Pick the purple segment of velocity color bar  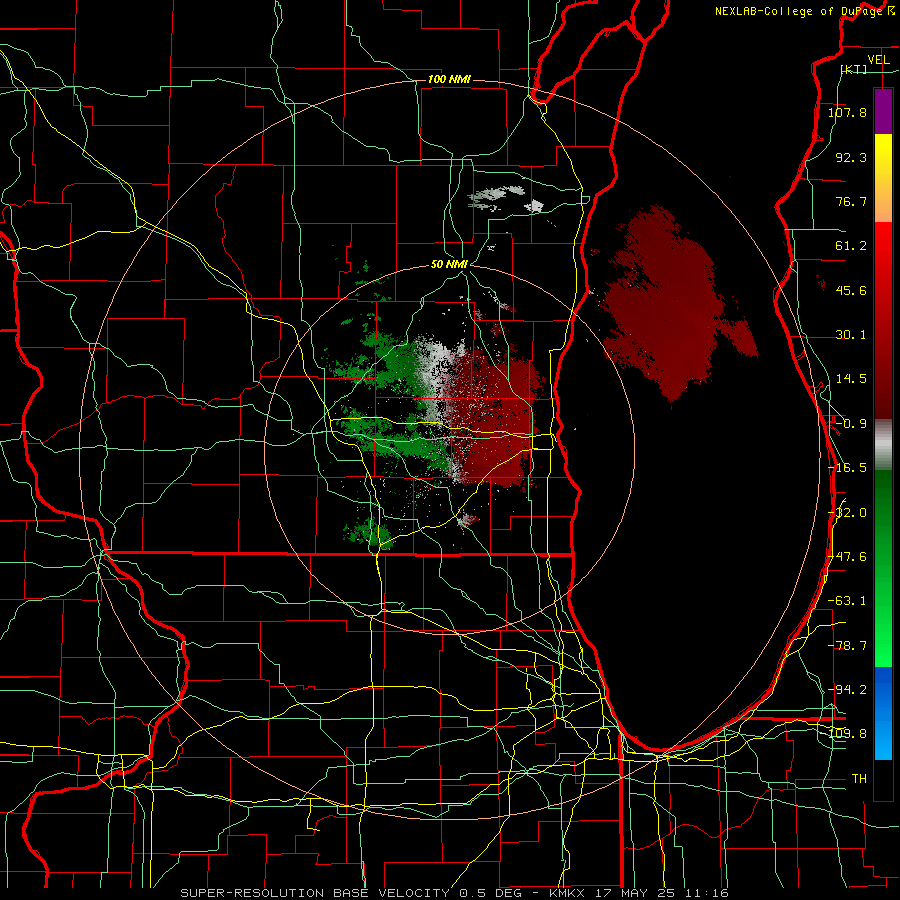883,111
